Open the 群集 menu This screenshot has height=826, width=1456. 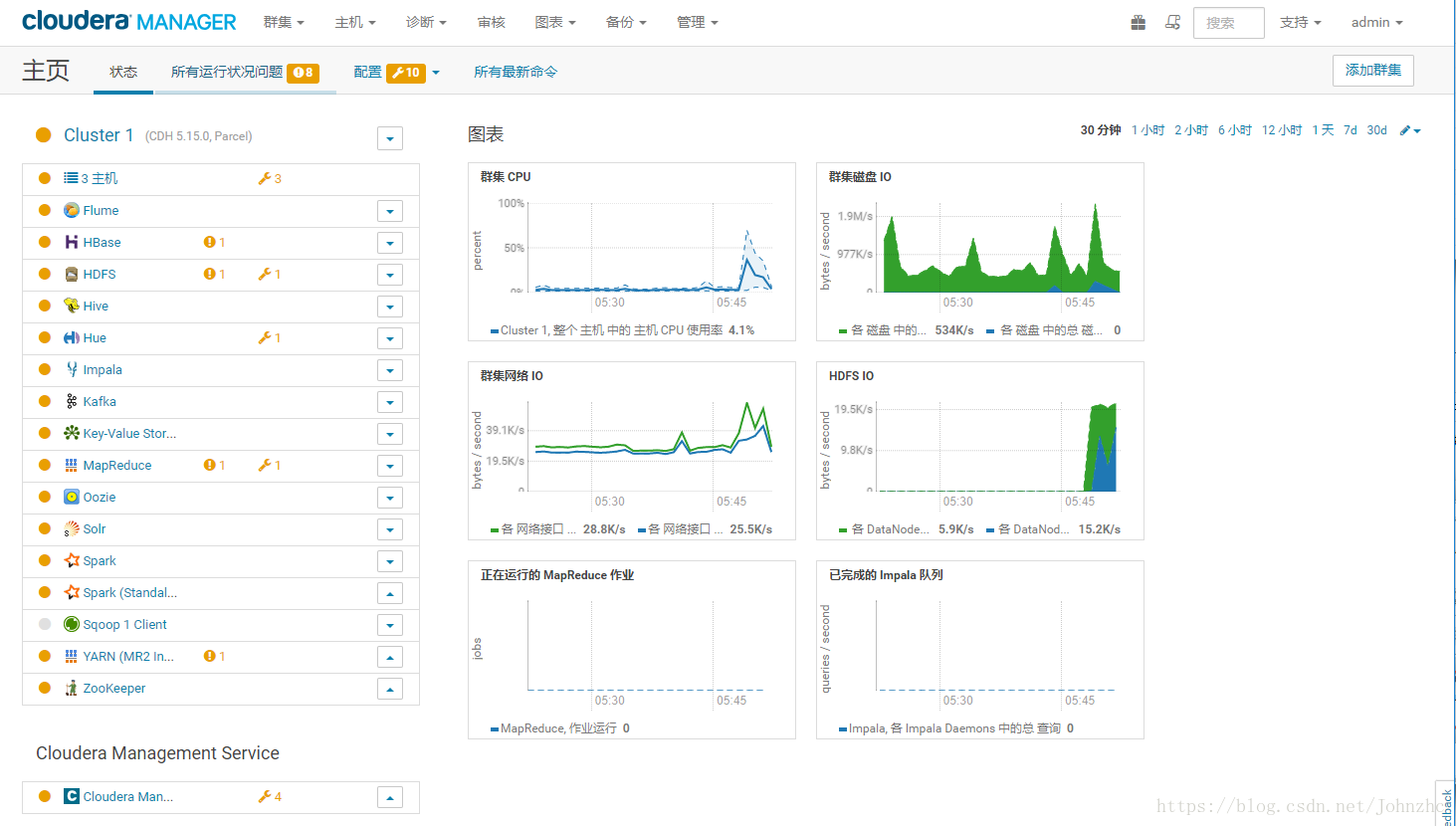coord(284,22)
